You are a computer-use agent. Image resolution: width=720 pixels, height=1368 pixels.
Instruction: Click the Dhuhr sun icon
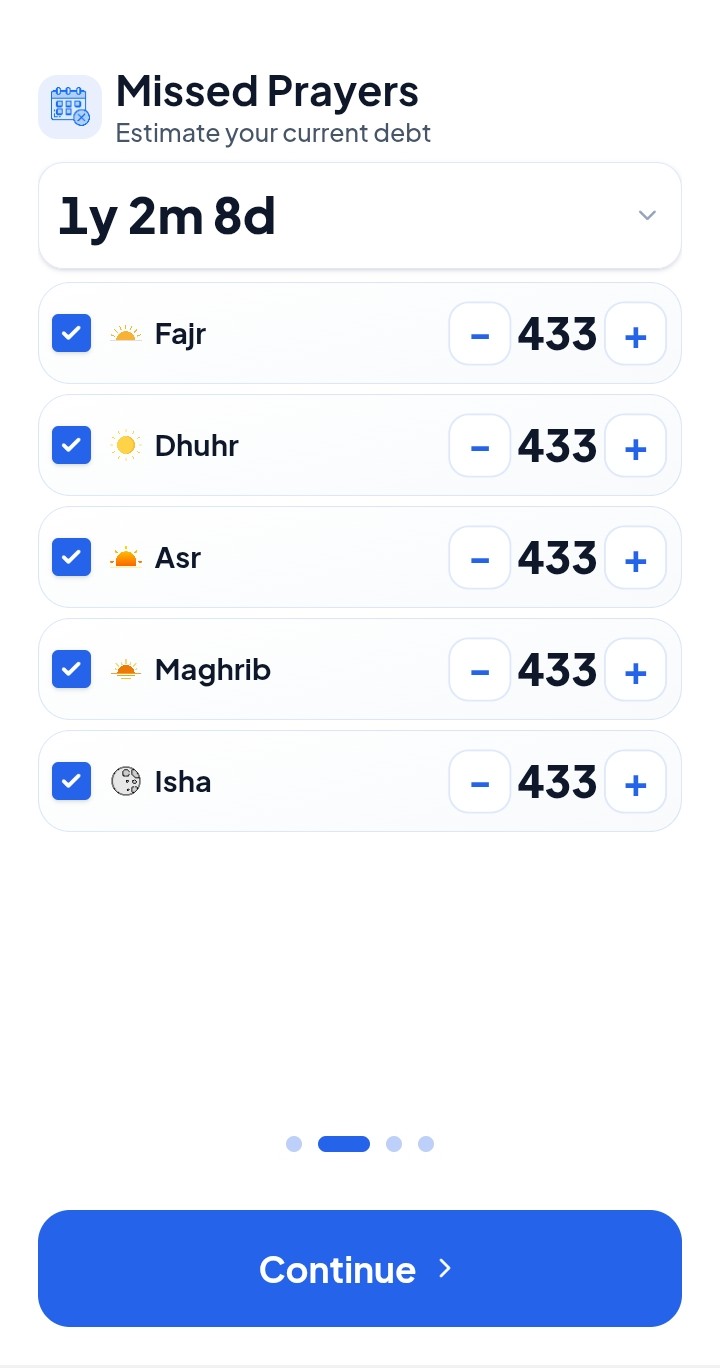pyautogui.click(x=126, y=446)
